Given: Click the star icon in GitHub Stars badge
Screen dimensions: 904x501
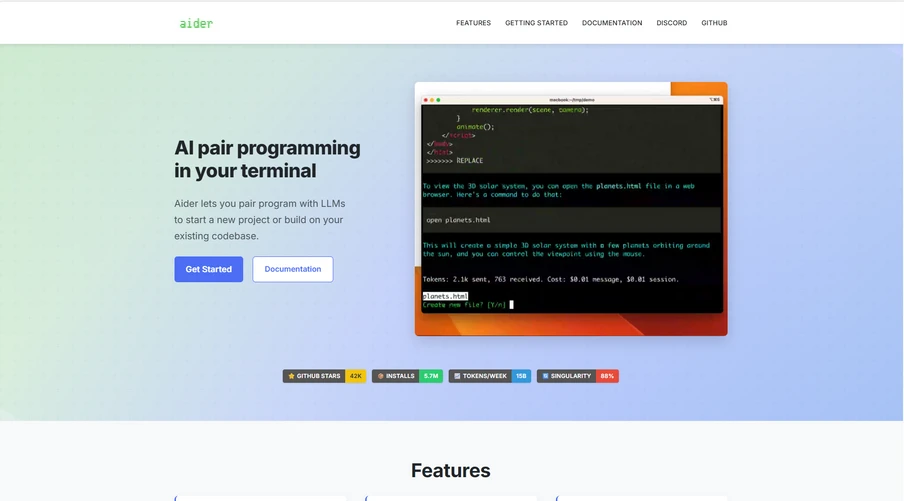Looking at the screenshot, I should tap(291, 376).
